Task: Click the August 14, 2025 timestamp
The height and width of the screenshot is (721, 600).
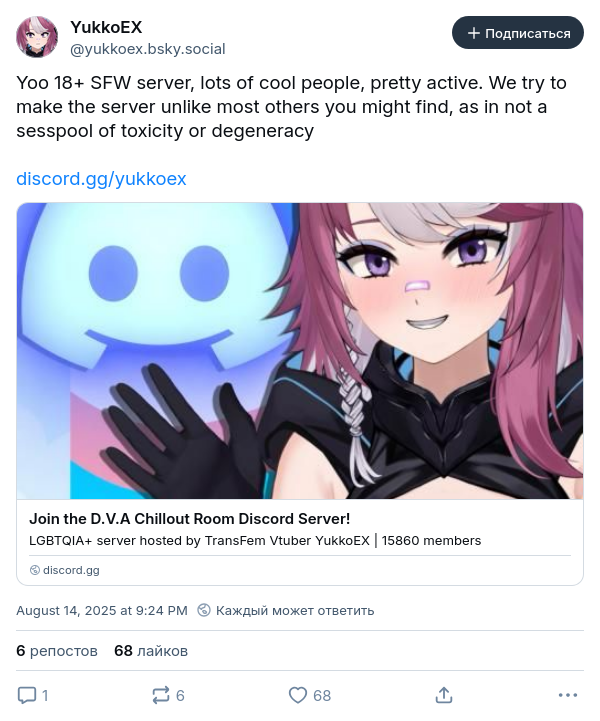Action: tap(102, 611)
